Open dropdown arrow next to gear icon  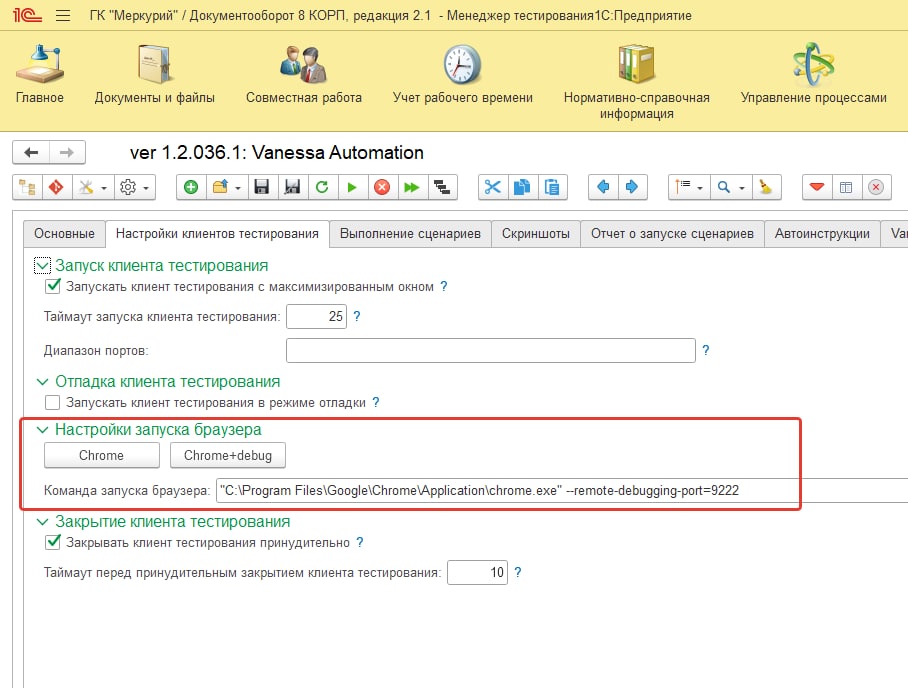pyautogui.click(x=146, y=188)
